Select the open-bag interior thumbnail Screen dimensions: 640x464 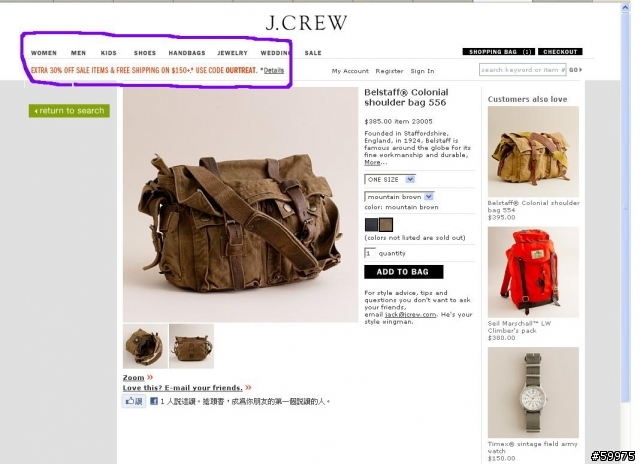[x=145, y=346]
